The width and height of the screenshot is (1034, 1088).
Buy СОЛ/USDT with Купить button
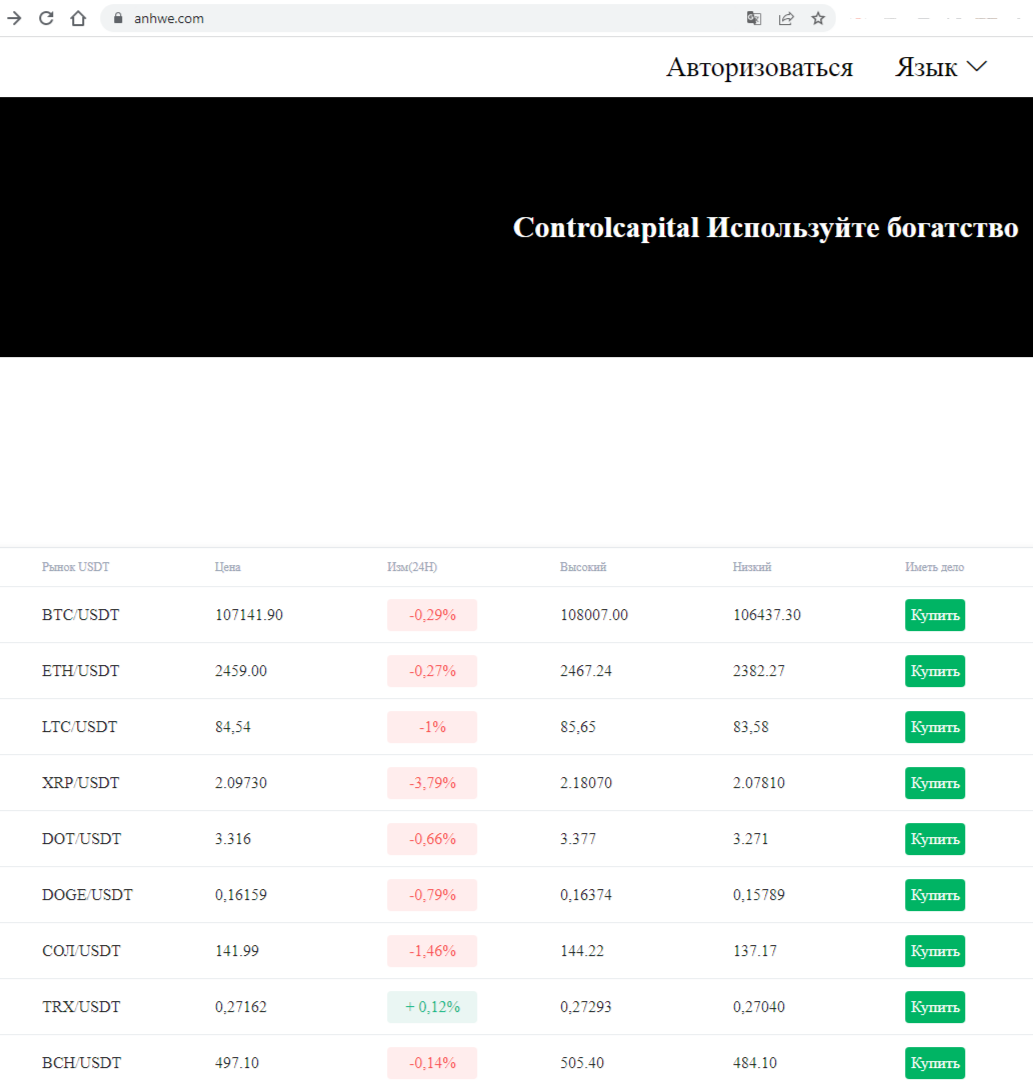935,951
